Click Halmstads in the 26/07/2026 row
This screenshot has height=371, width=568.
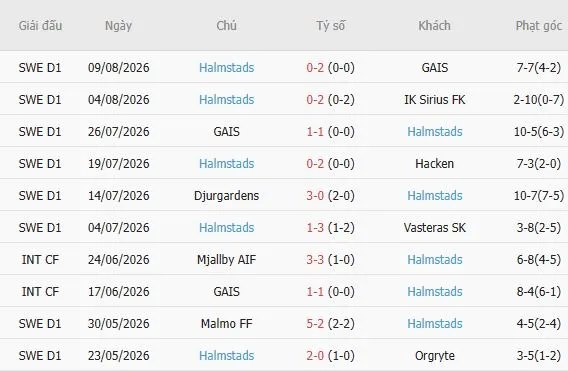[435, 132]
